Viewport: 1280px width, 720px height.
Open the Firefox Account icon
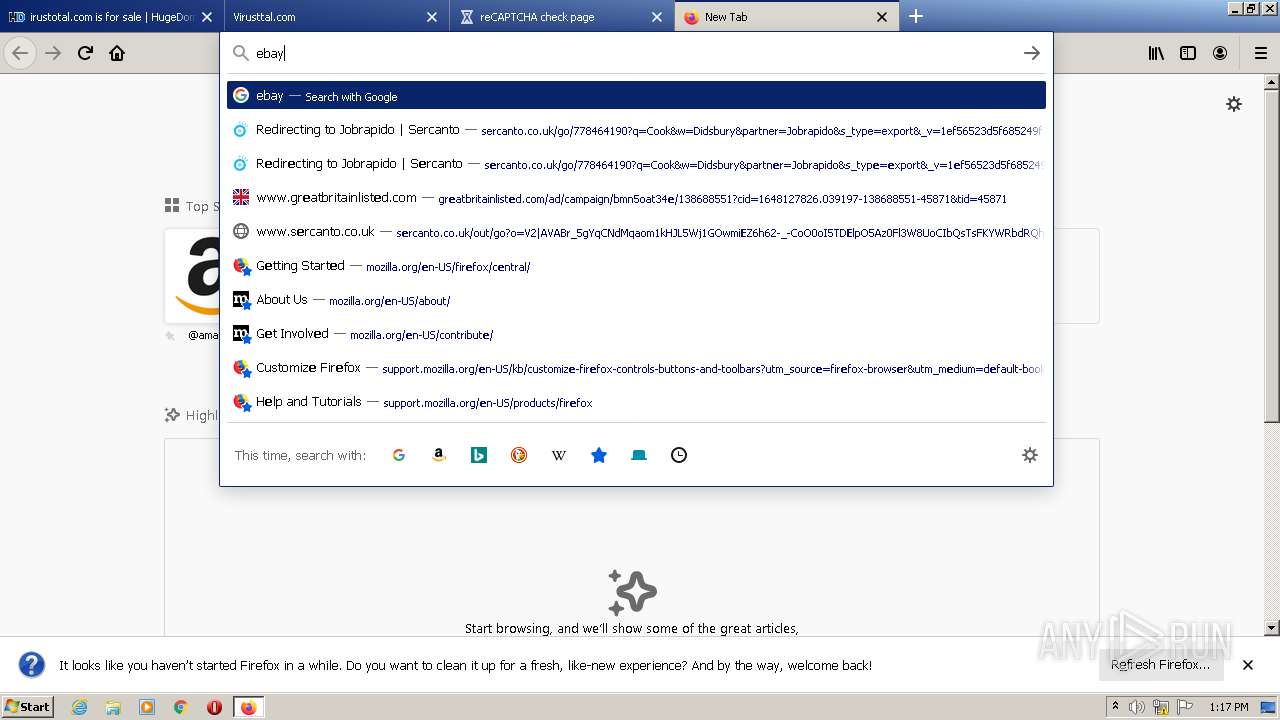tap(1220, 53)
